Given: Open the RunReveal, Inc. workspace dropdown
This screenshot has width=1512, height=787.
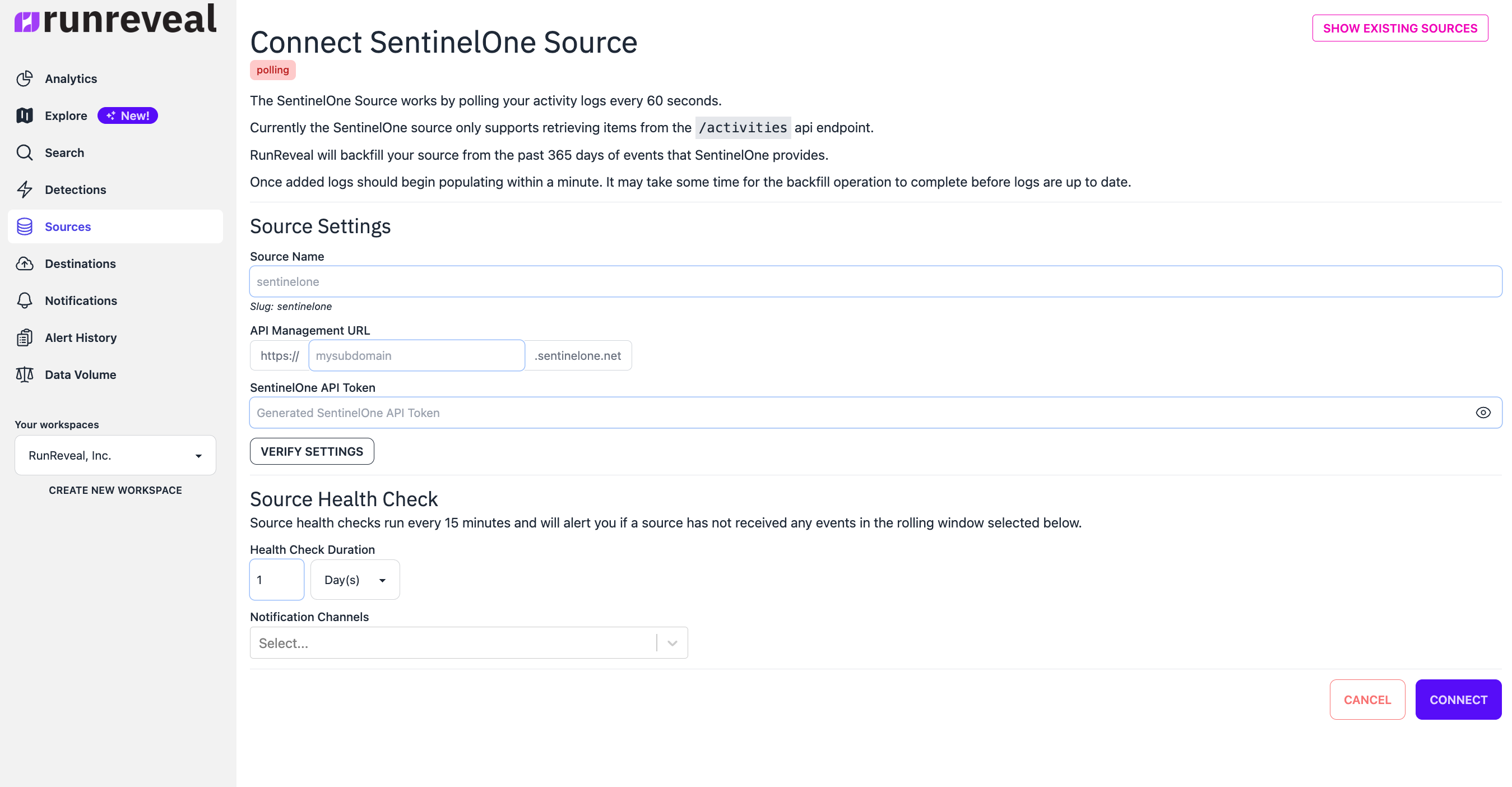Looking at the screenshot, I should pyautogui.click(x=115, y=455).
